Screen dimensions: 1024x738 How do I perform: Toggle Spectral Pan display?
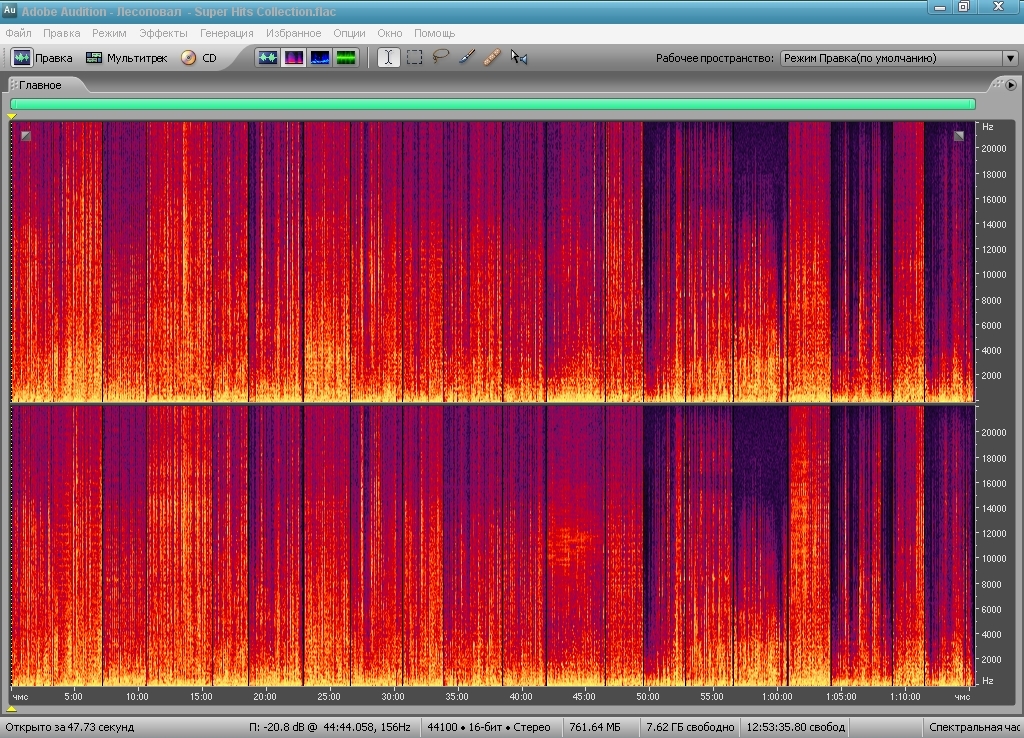point(319,57)
